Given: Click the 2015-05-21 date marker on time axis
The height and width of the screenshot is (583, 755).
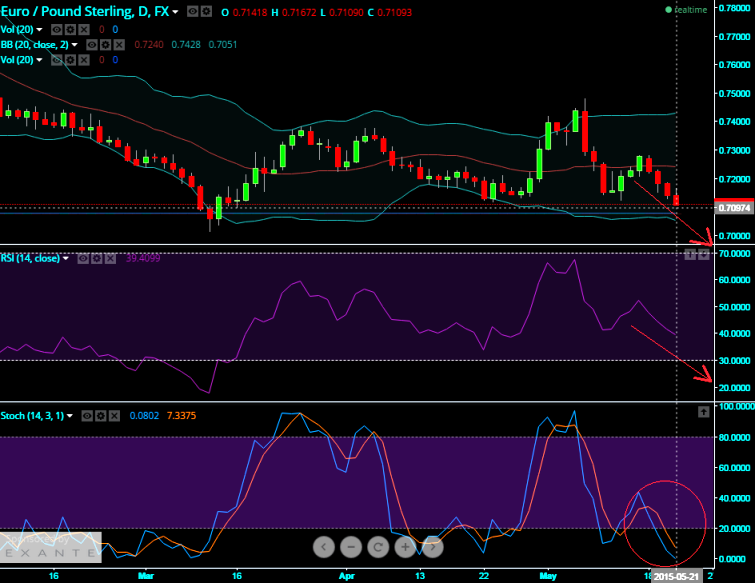Looking at the screenshot, I should (677, 575).
